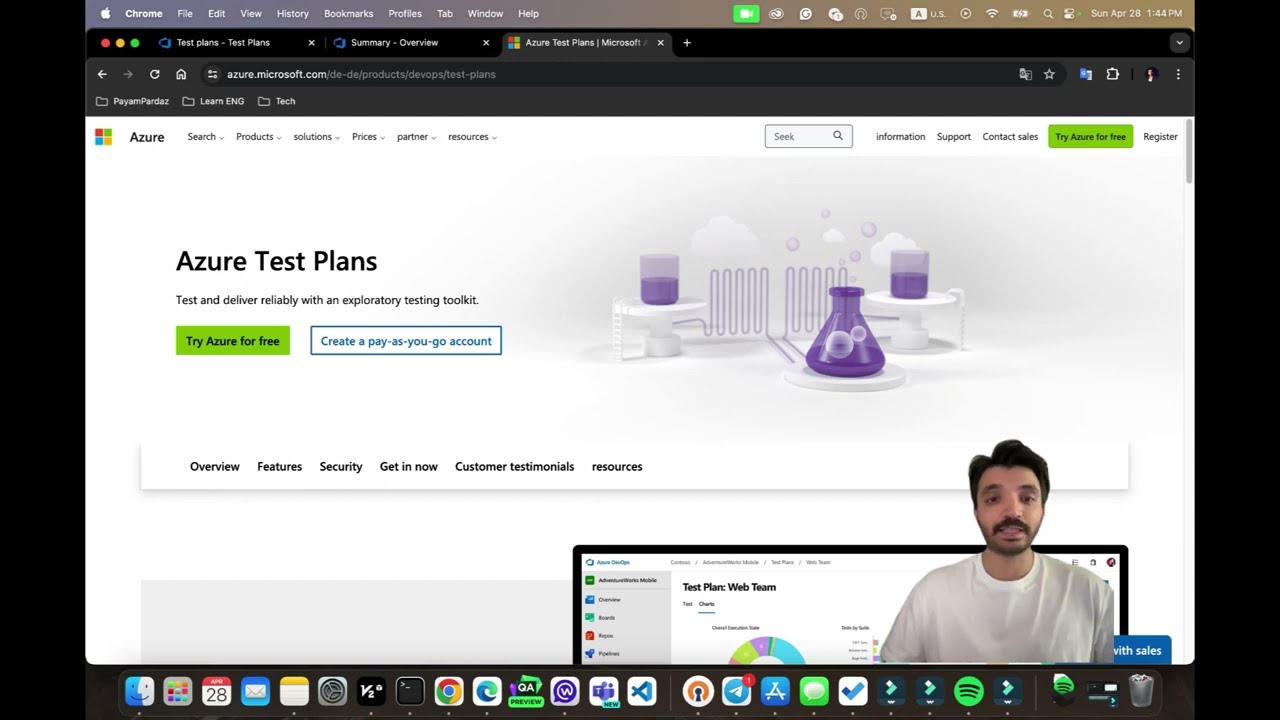The image size is (1280, 720).
Task: Click the site information icon beside the URL
Action: 212,74
